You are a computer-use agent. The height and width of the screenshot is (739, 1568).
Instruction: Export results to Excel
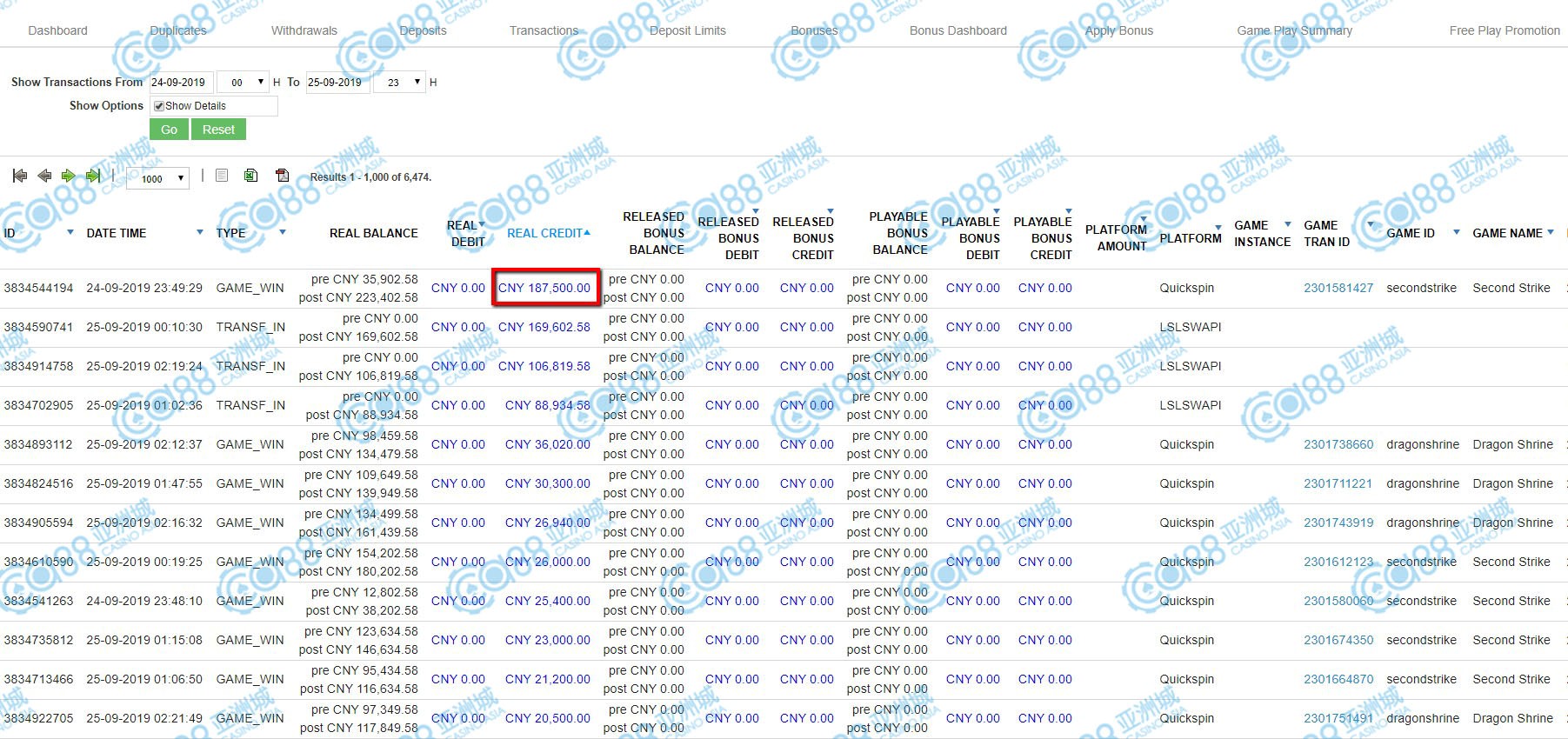[250, 176]
